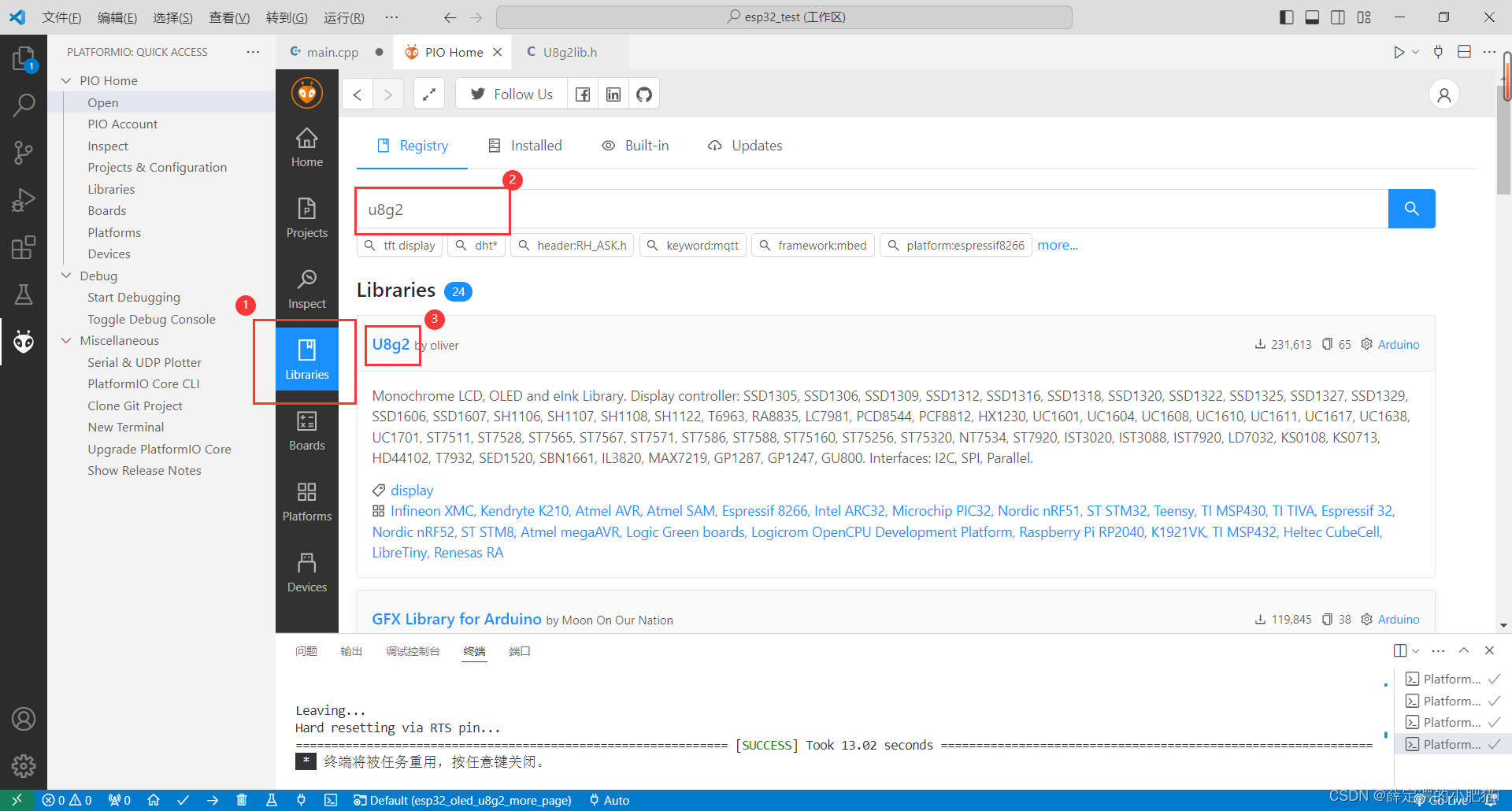Click the blue library search button
The image size is (1512, 811).
[x=1411, y=209]
